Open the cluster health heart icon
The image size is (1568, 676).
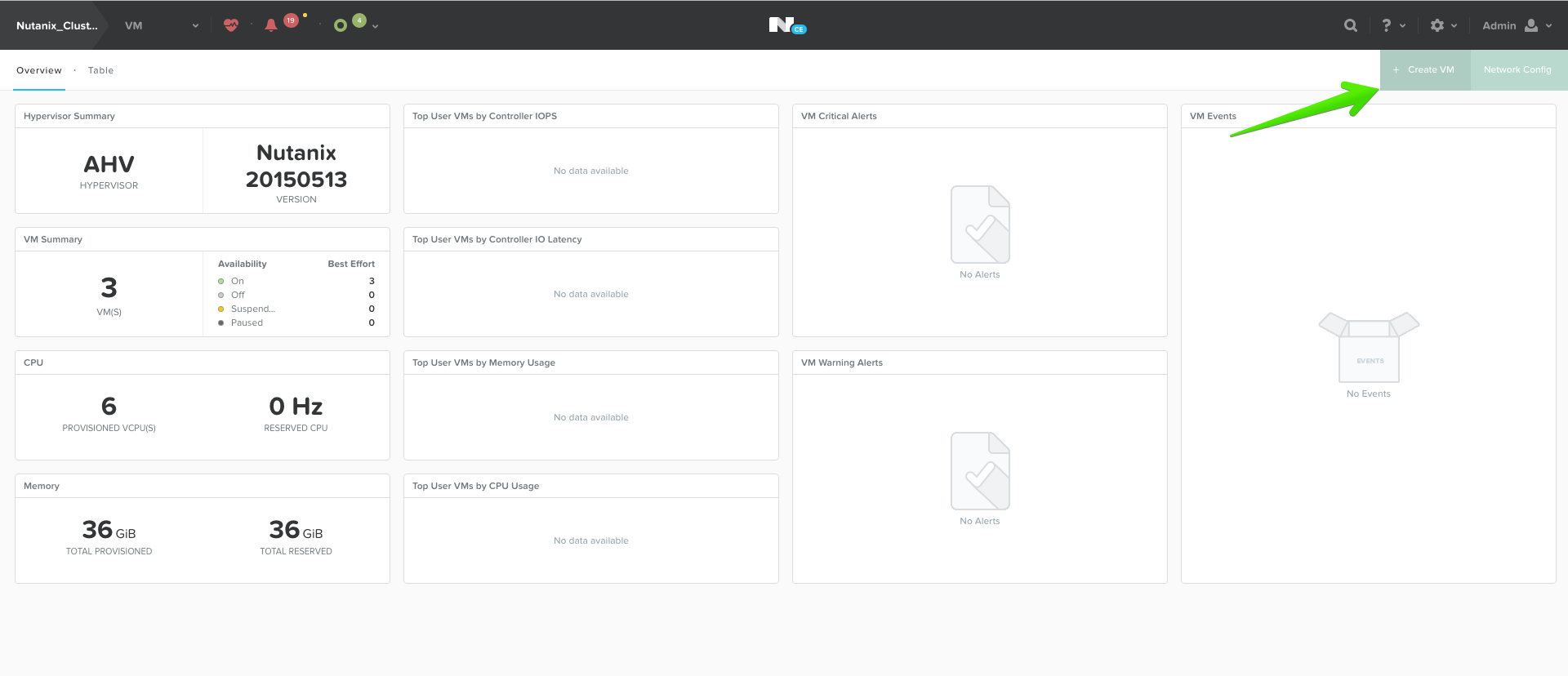(x=231, y=25)
